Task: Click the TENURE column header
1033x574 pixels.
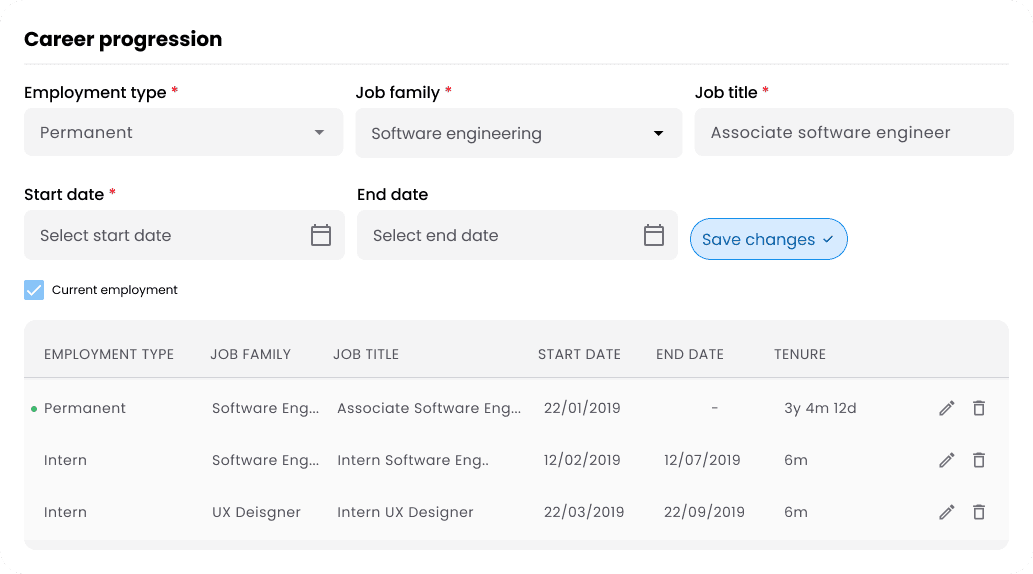Action: coord(800,355)
